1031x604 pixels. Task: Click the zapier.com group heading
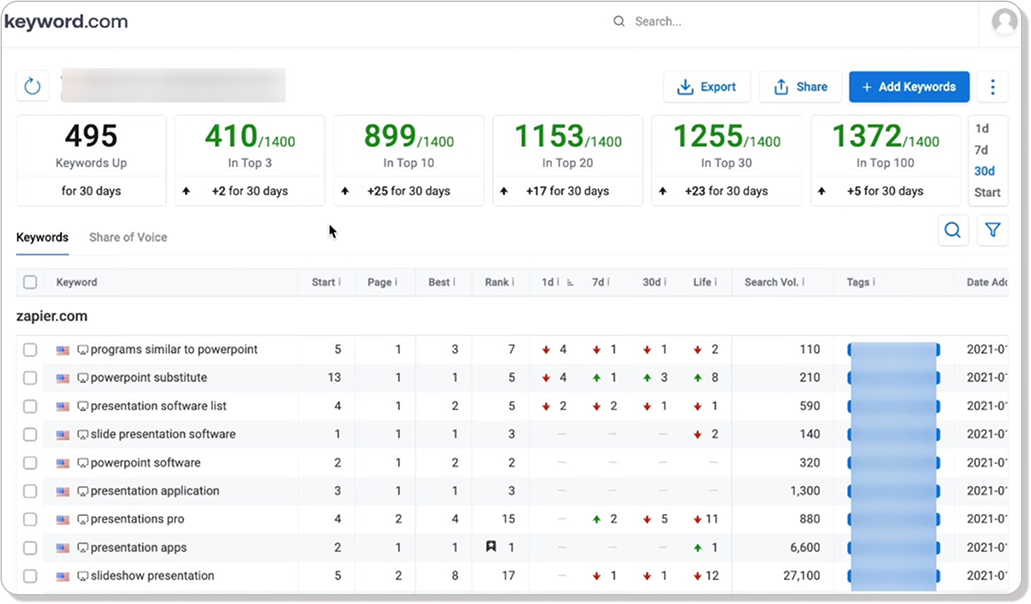tap(52, 316)
